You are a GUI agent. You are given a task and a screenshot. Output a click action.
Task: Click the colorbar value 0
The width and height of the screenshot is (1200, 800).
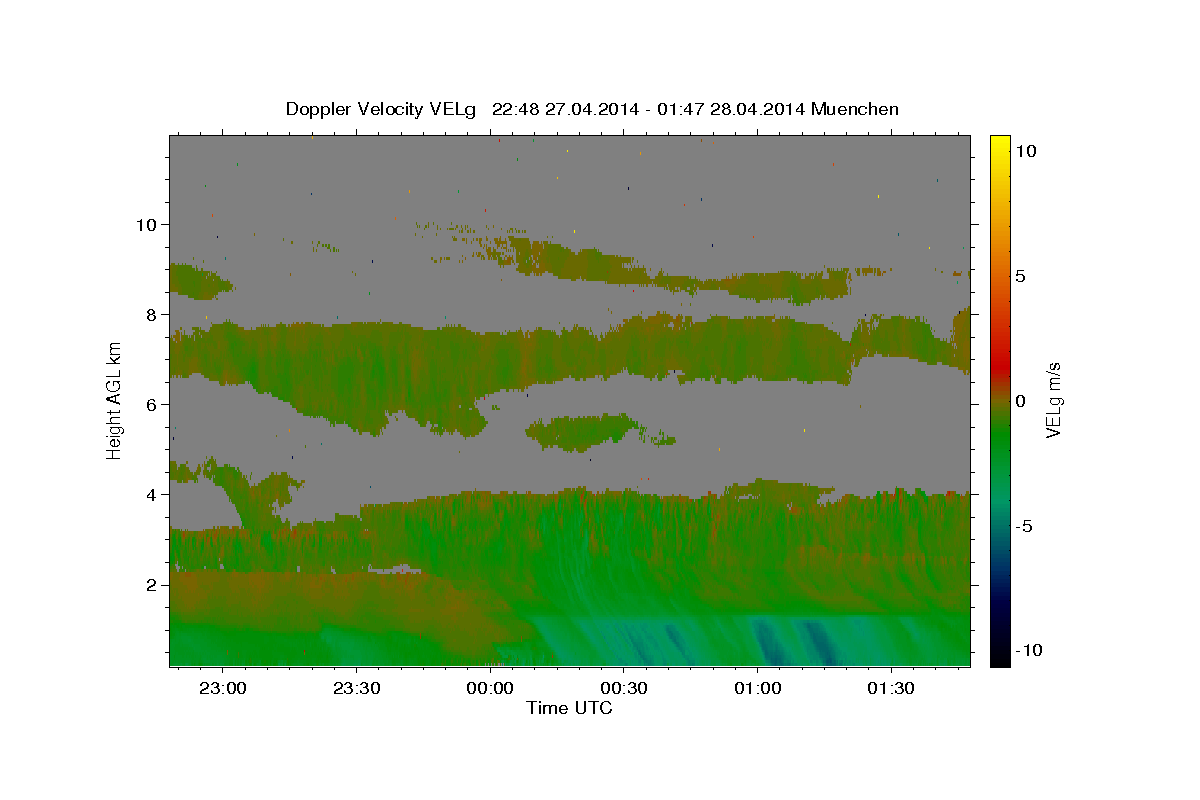[x=1020, y=401]
